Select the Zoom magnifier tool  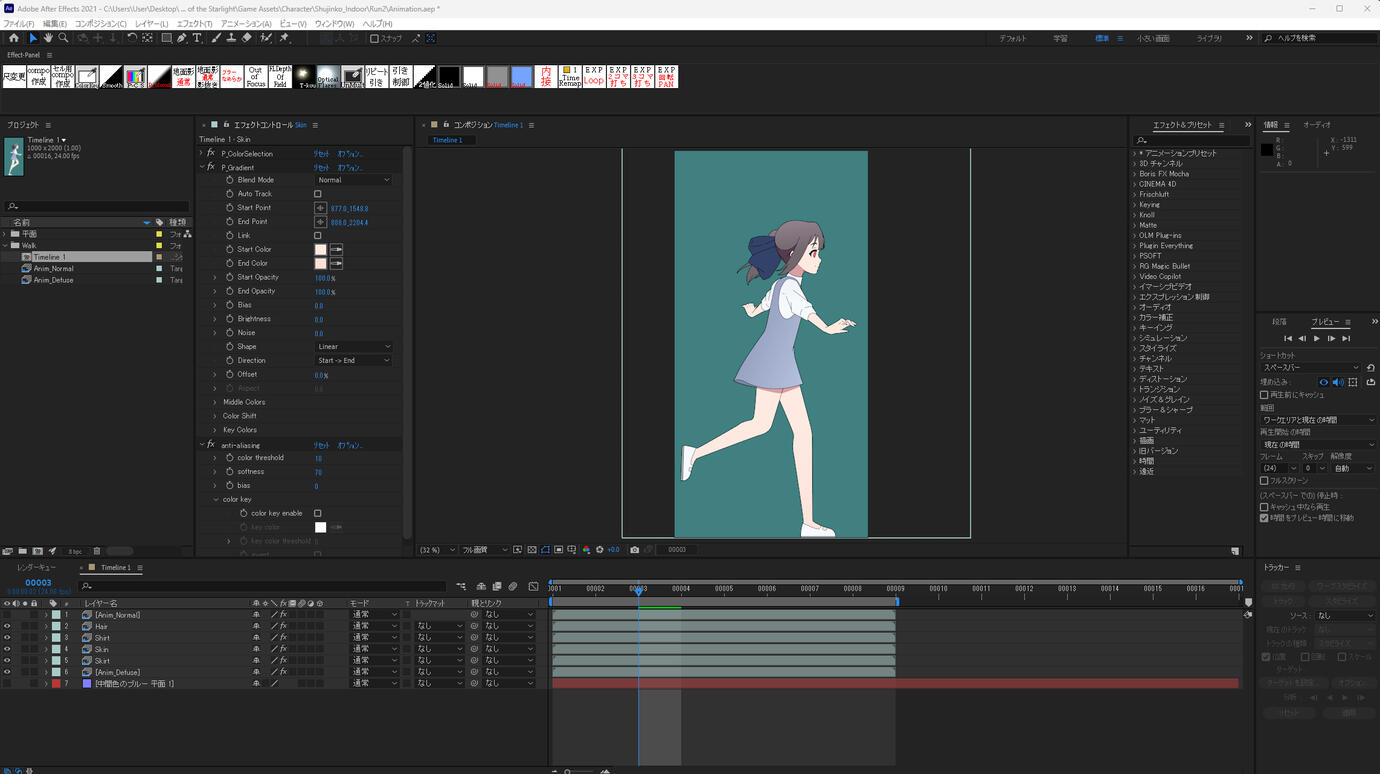63,38
